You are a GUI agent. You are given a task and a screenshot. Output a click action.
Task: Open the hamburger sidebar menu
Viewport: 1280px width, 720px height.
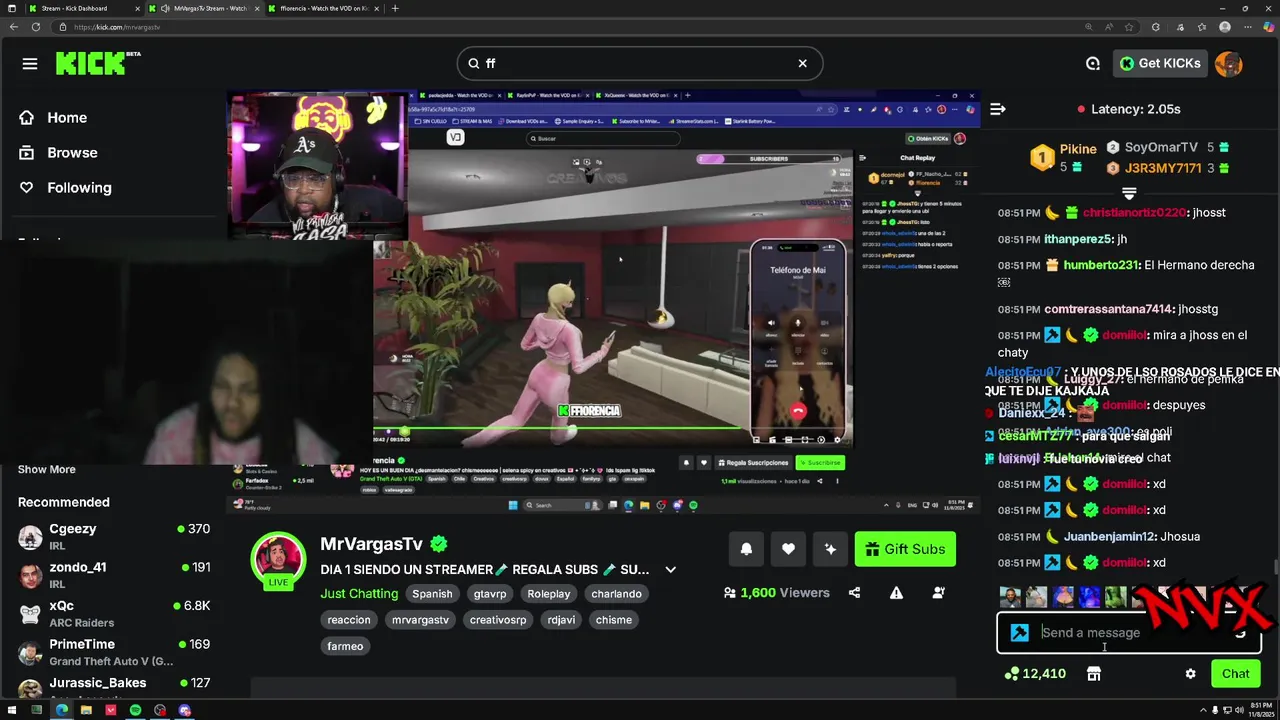30,64
